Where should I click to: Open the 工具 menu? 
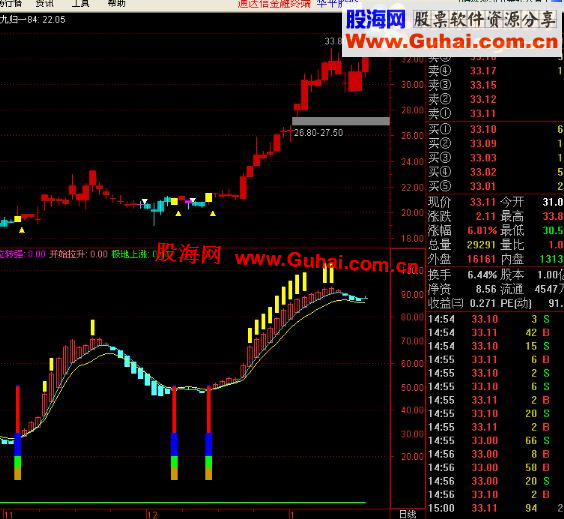click(80, 4)
